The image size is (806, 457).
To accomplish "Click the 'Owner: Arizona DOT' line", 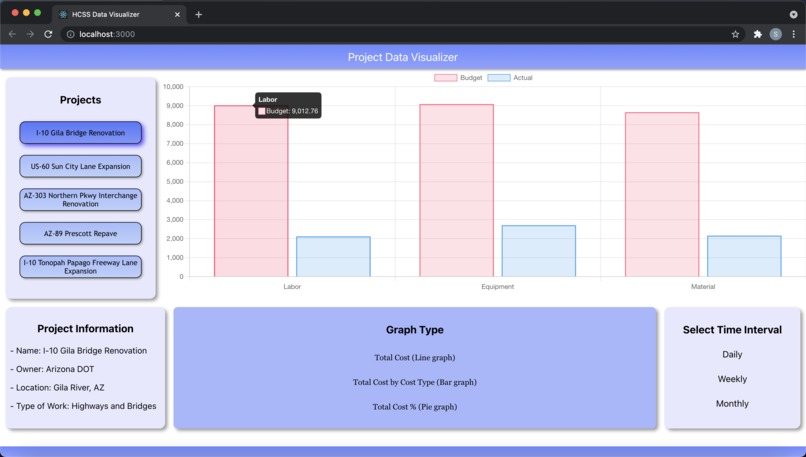I will [x=52, y=369].
